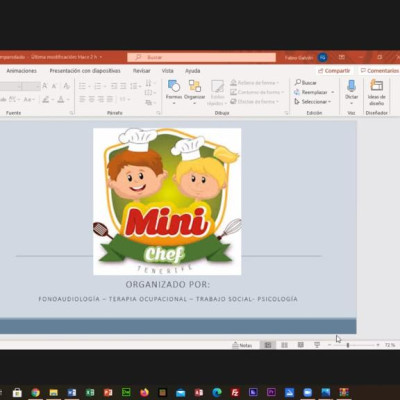Open FileZilla from the taskbar

[x=235, y=392]
